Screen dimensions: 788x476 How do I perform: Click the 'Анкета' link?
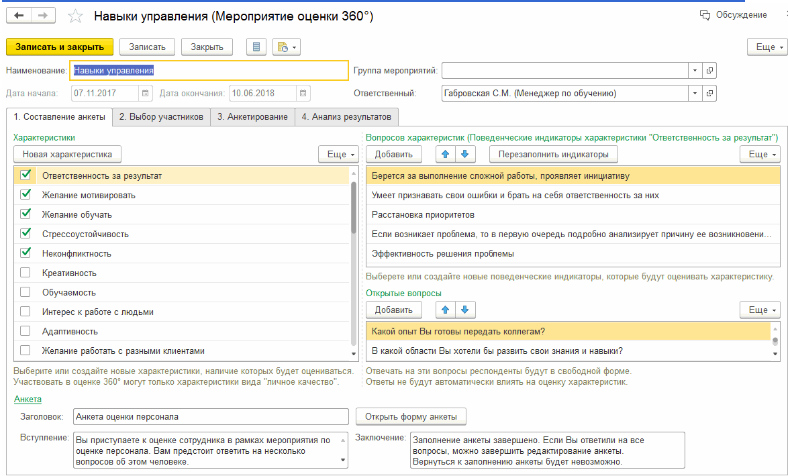[x=28, y=399]
